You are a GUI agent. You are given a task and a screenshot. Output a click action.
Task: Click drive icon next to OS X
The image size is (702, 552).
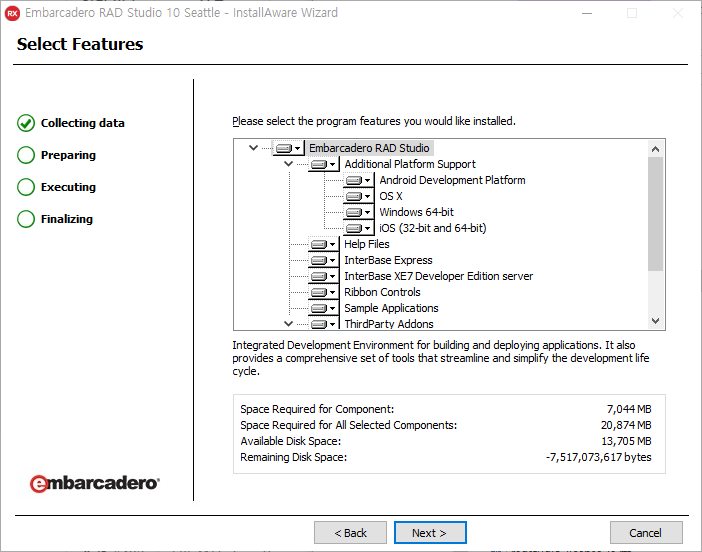(357, 197)
